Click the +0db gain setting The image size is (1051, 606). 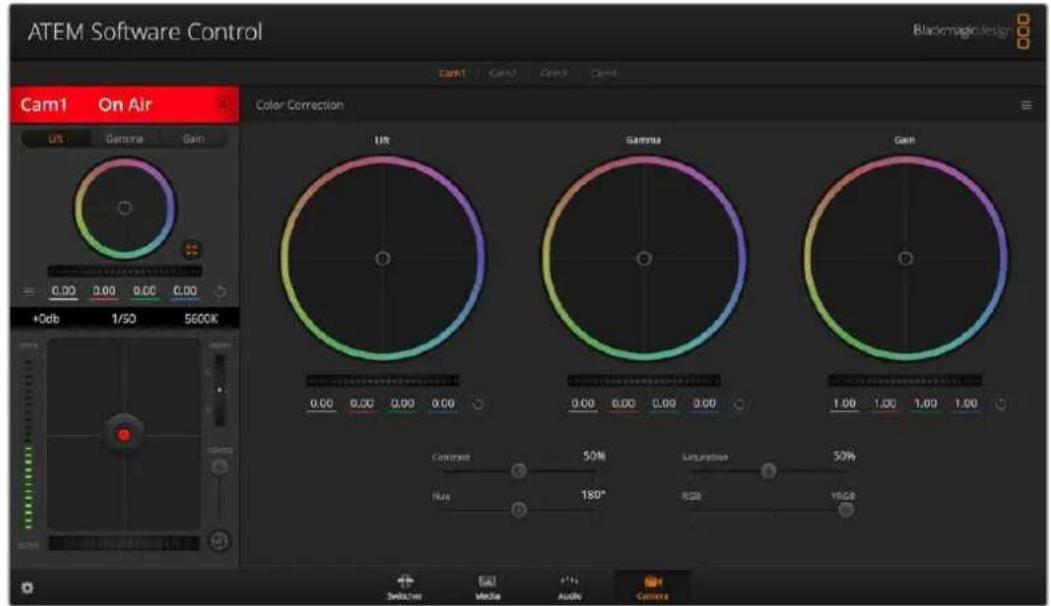46,319
